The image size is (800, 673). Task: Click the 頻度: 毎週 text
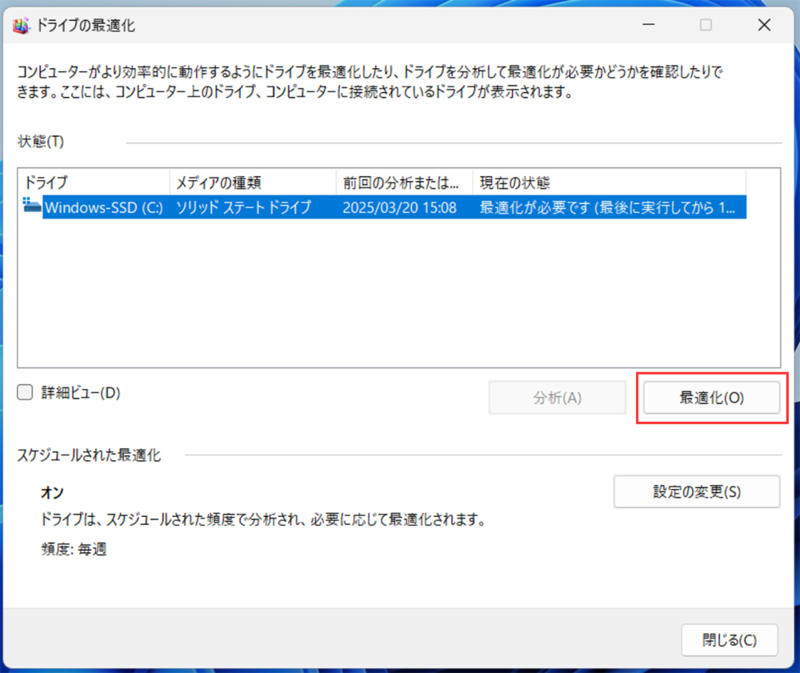[74, 549]
